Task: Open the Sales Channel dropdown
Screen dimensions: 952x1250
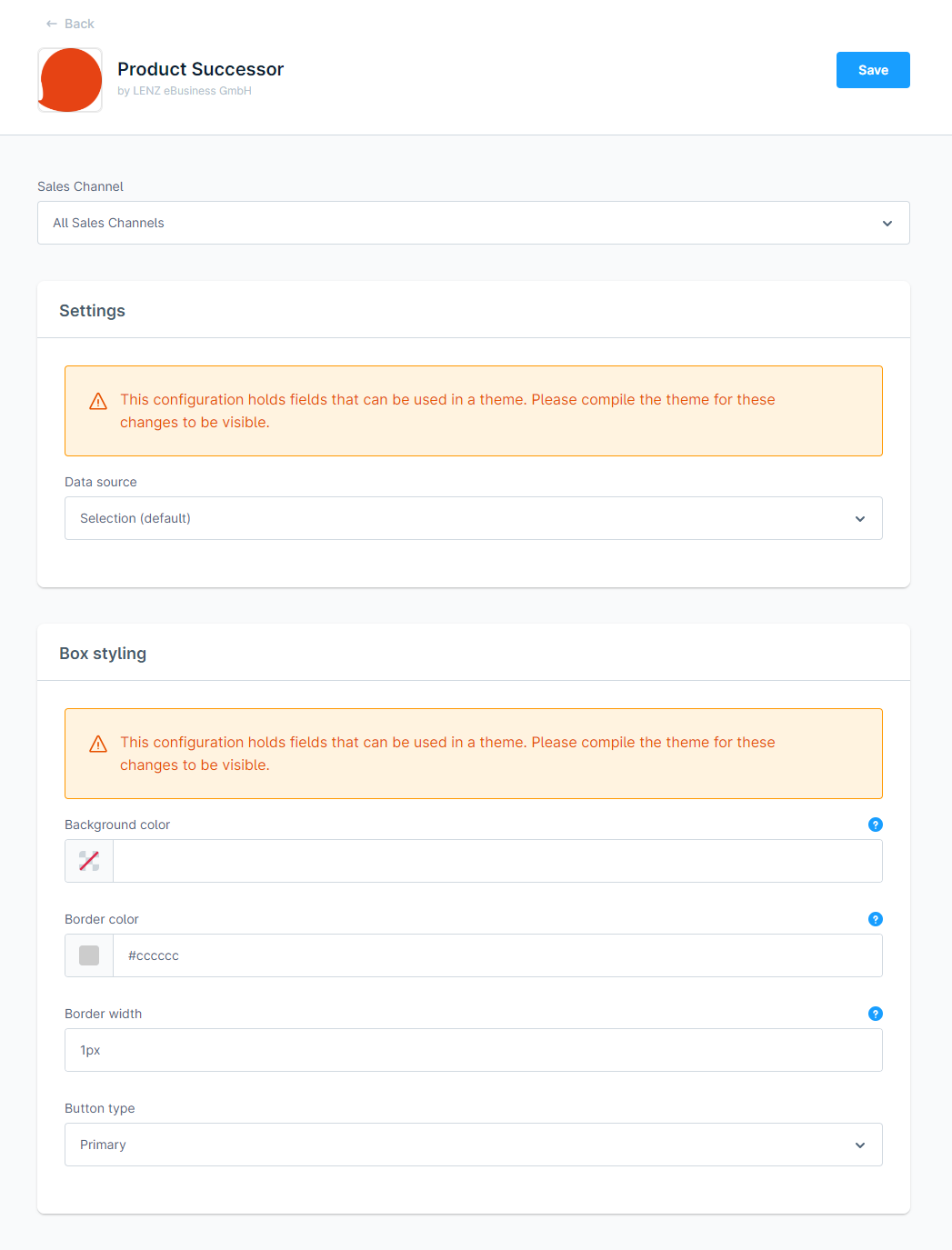Action: (x=474, y=223)
